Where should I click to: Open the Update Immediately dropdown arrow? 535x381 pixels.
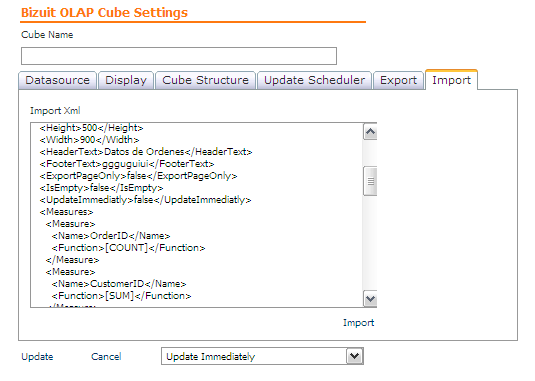[355, 356]
